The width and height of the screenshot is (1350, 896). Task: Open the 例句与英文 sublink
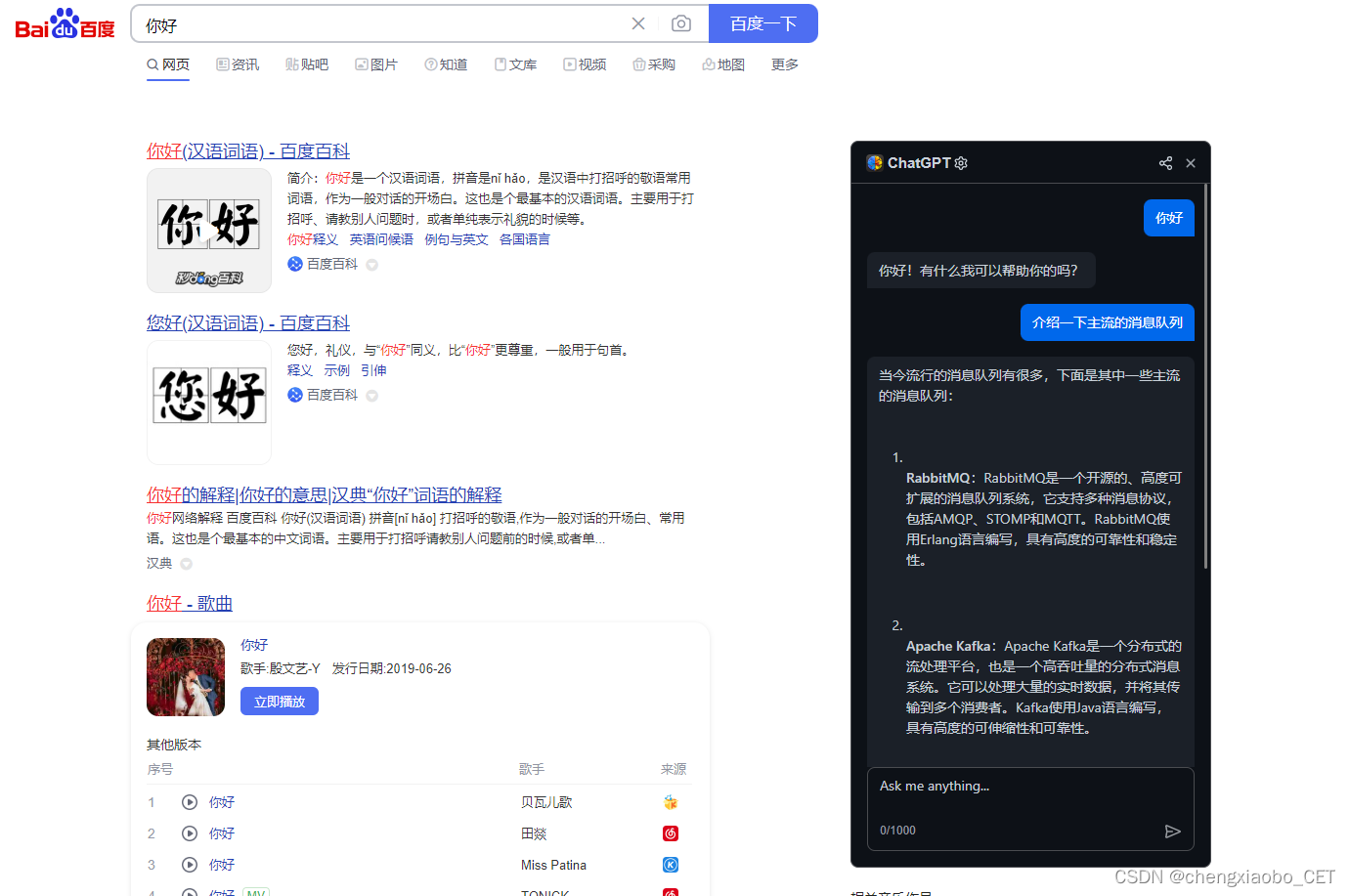[457, 239]
